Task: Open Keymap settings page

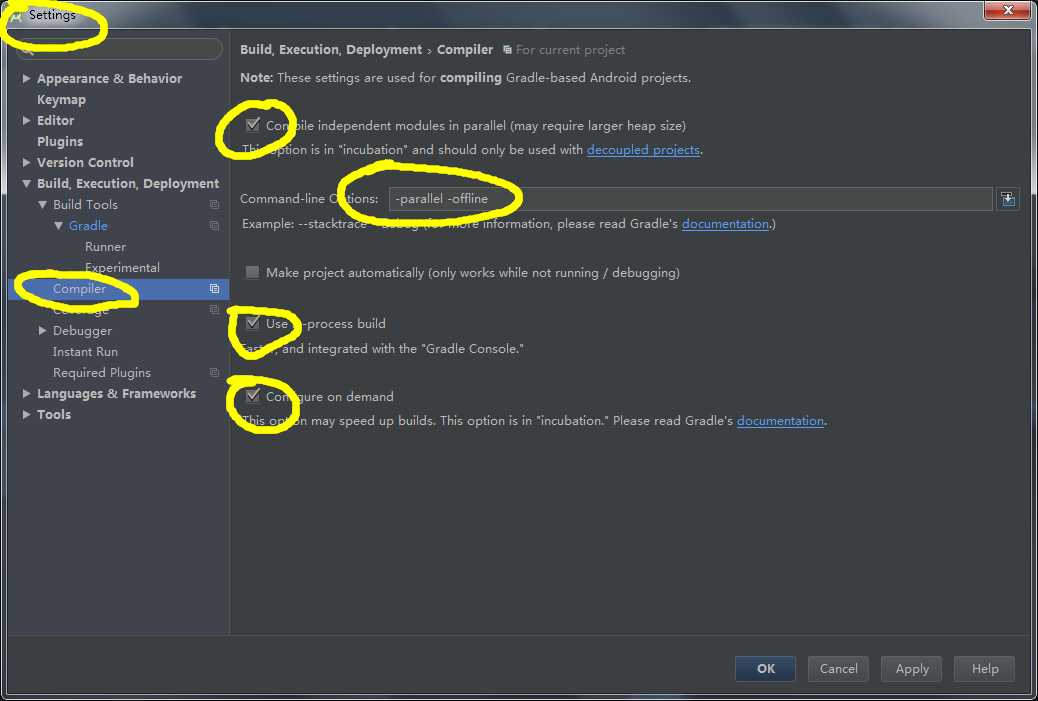Action: point(62,99)
